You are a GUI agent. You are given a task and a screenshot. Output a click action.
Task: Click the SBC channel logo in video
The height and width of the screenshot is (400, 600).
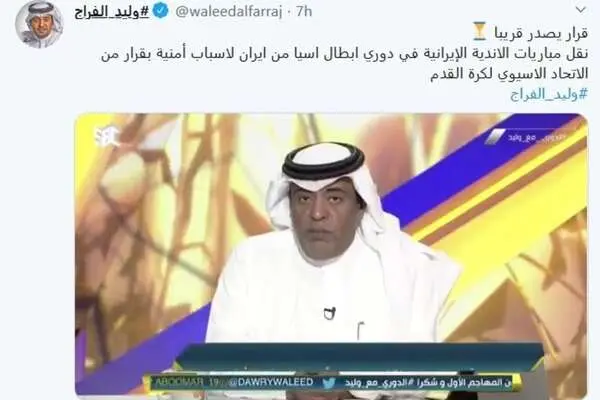[x=107, y=137]
